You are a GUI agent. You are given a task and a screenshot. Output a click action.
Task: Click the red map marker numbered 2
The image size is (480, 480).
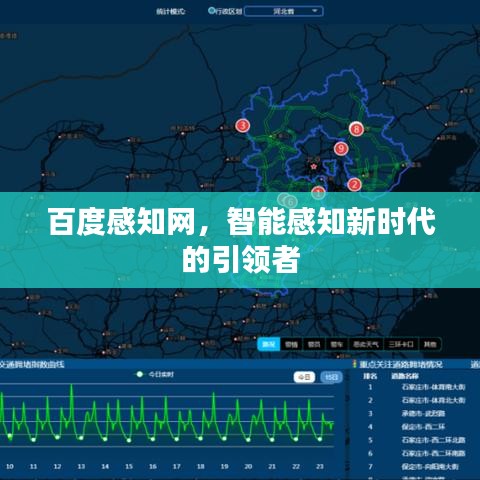tap(354, 184)
